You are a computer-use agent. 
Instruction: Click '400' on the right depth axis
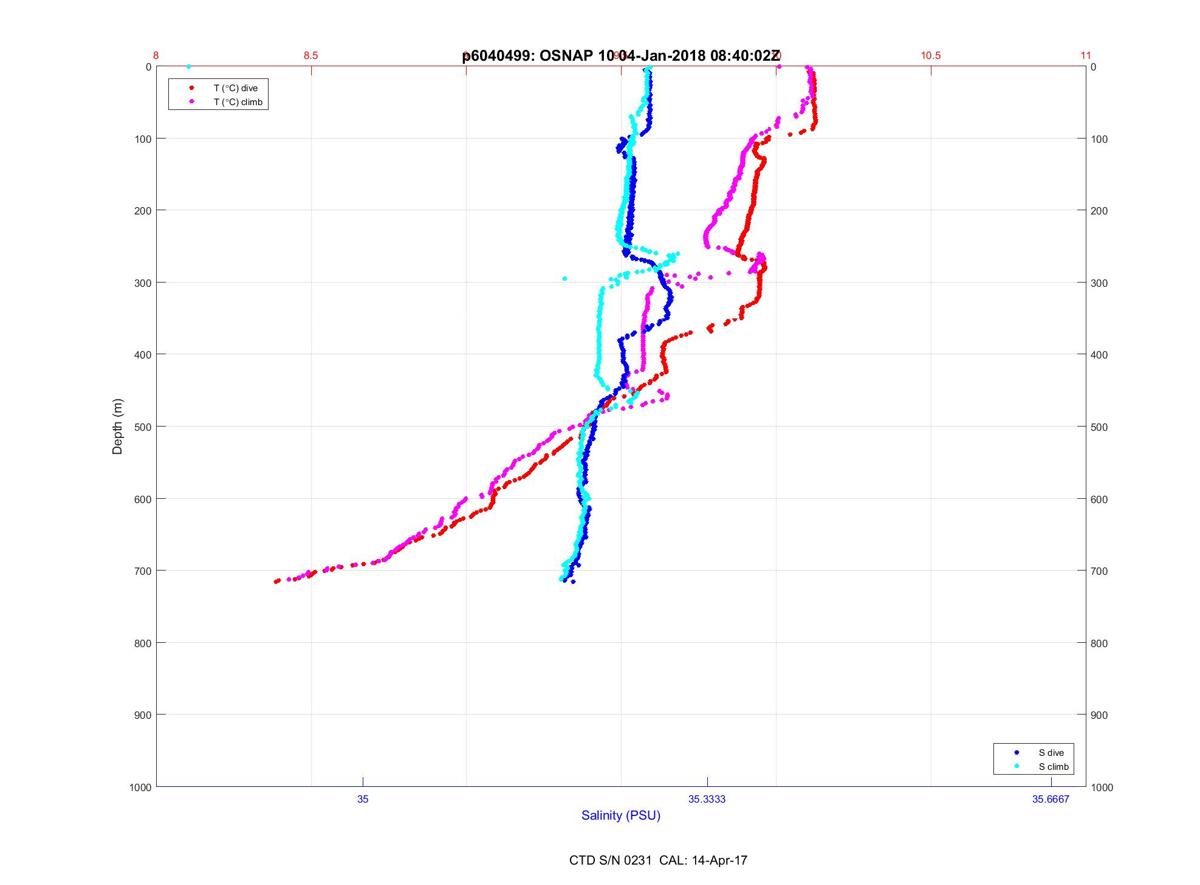pyautogui.click(x=1100, y=355)
